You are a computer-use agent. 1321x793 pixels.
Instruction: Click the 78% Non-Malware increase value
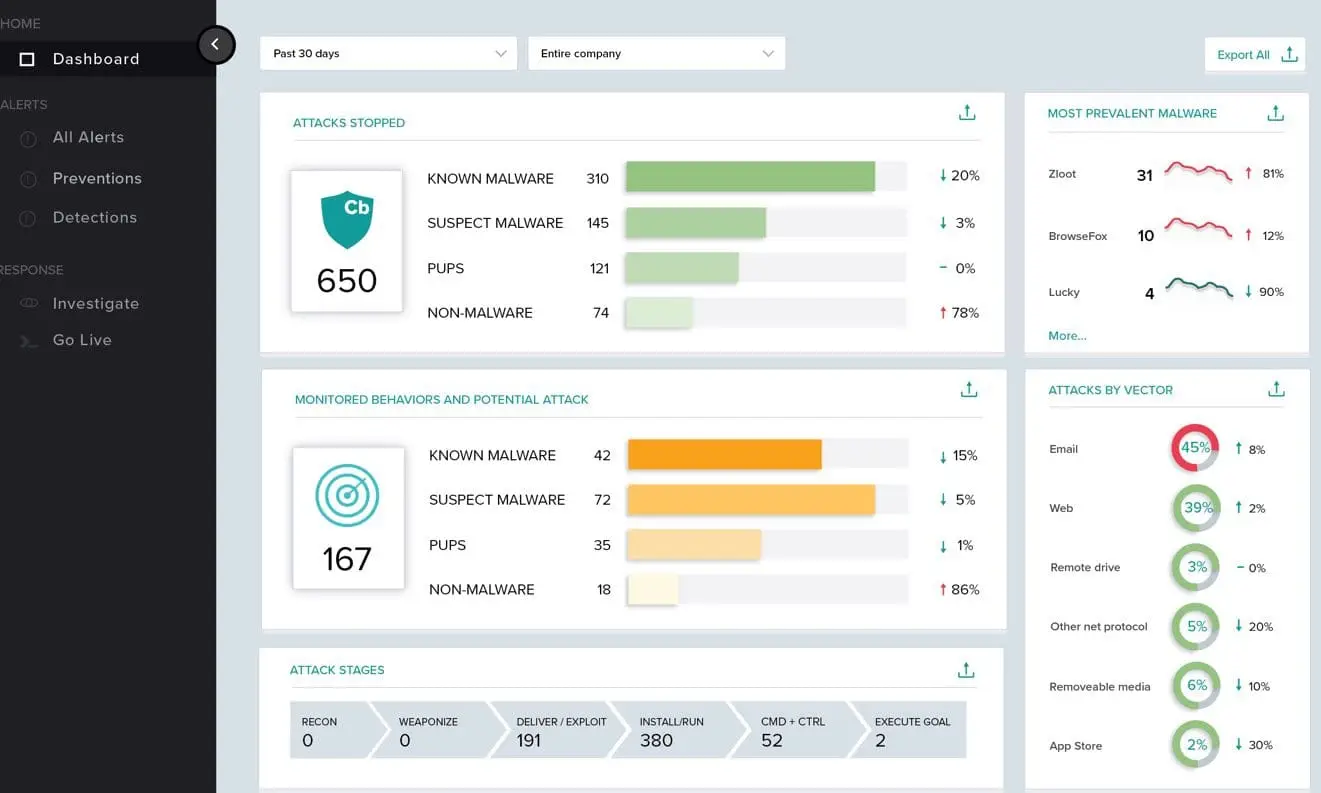965,313
